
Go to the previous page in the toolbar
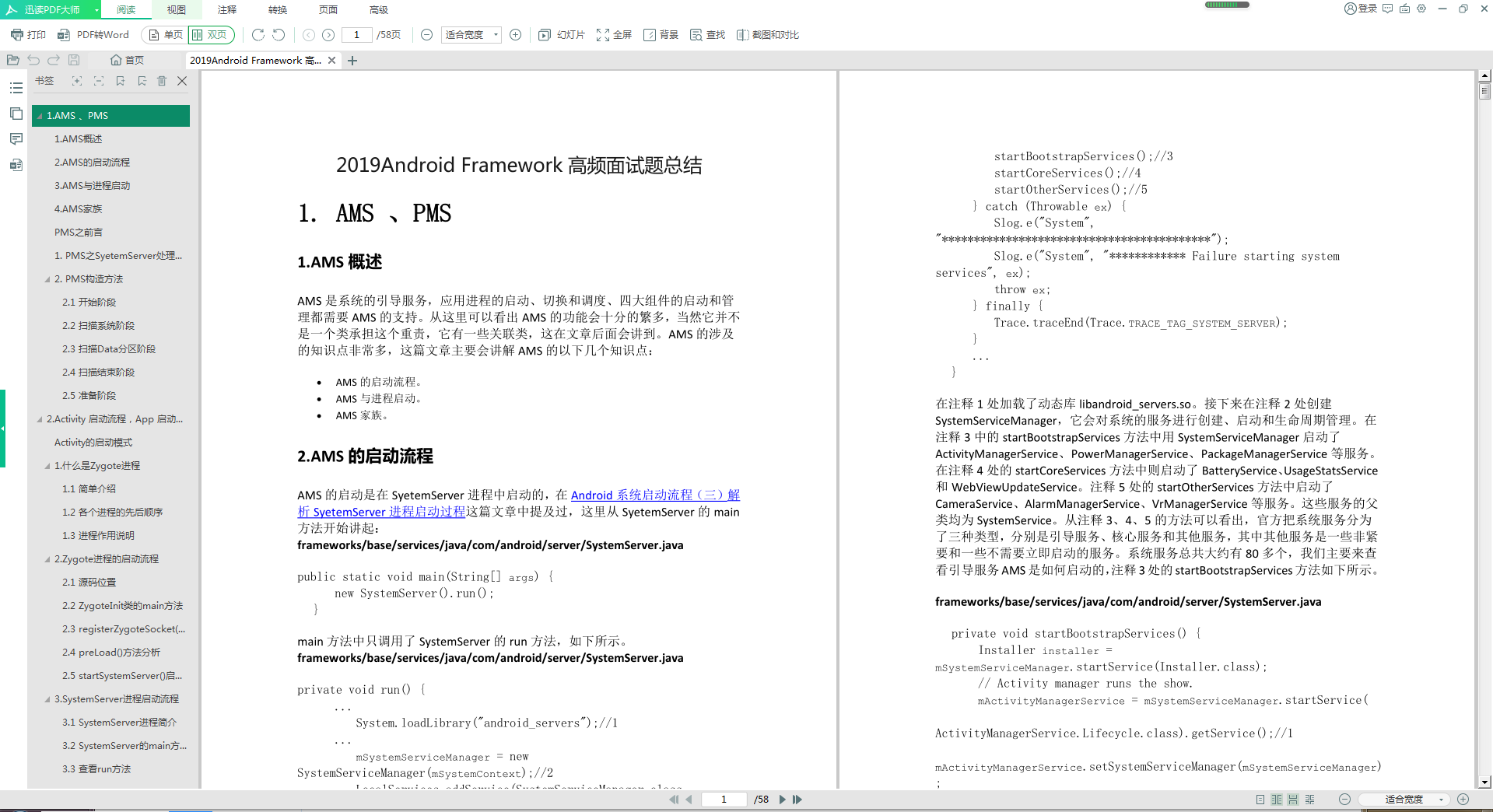coord(309,35)
